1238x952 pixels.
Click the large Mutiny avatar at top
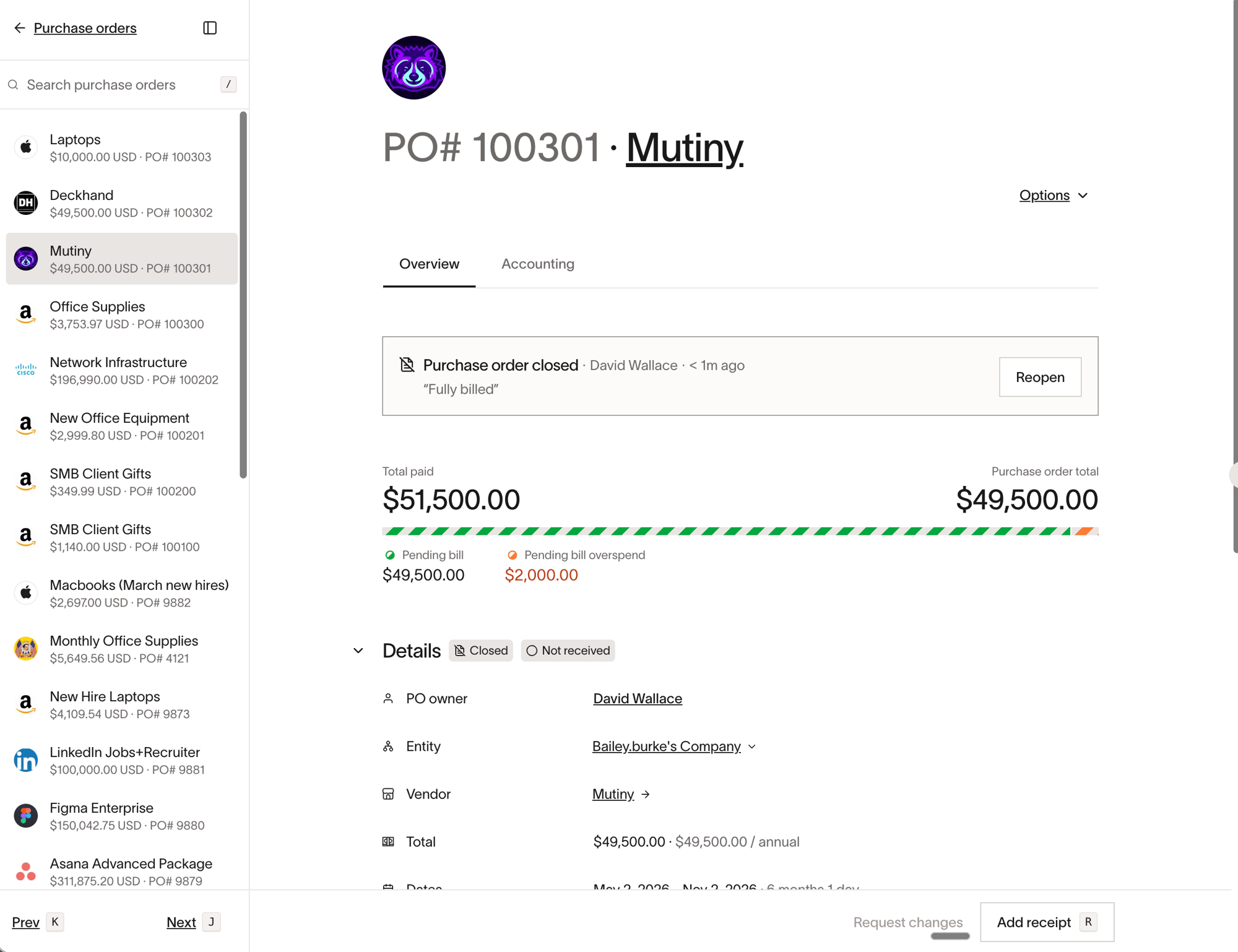pyautogui.click(x=414, y=67)
